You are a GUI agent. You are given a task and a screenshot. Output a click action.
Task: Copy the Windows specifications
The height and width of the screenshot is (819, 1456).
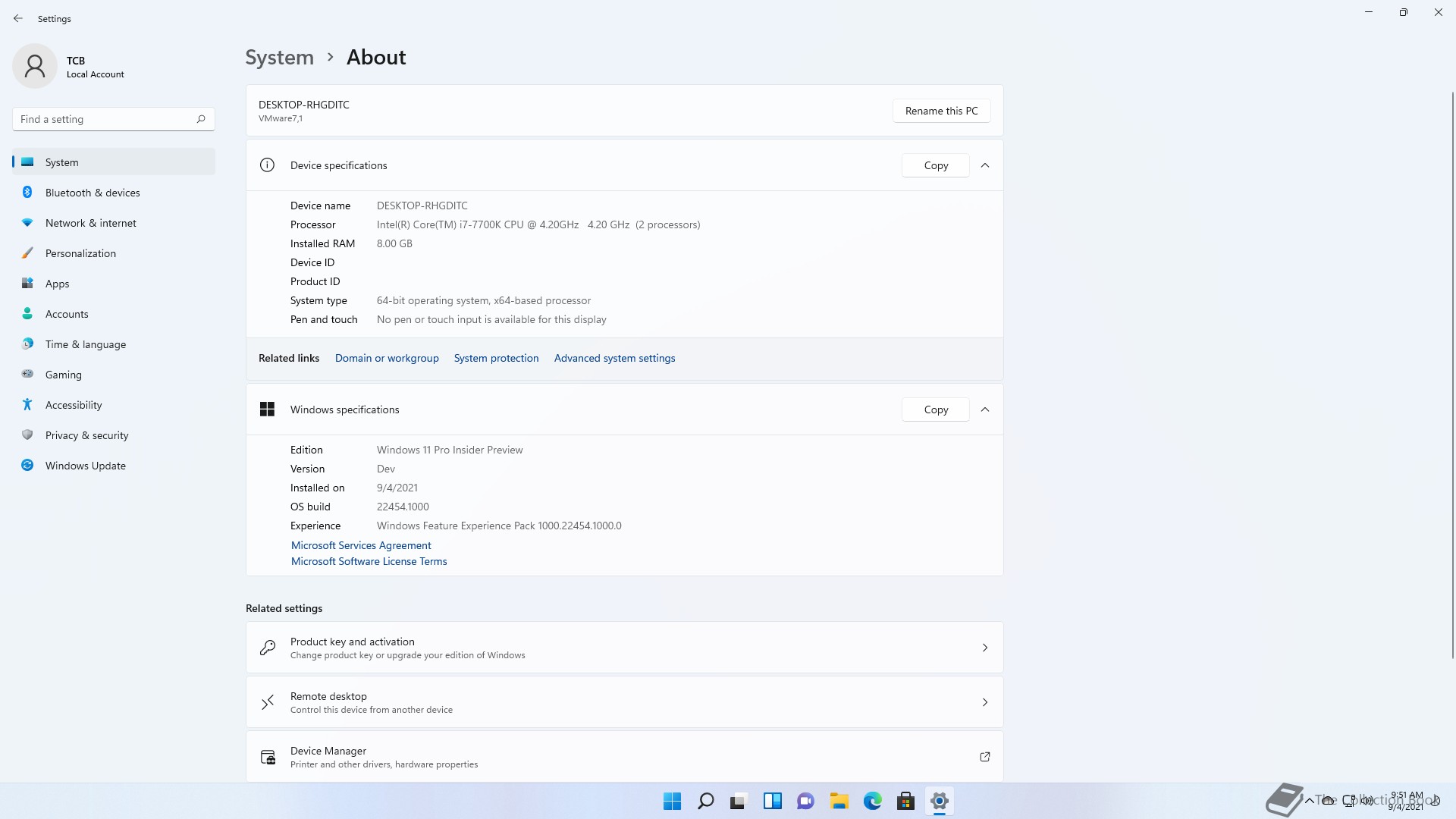point(936,409)
